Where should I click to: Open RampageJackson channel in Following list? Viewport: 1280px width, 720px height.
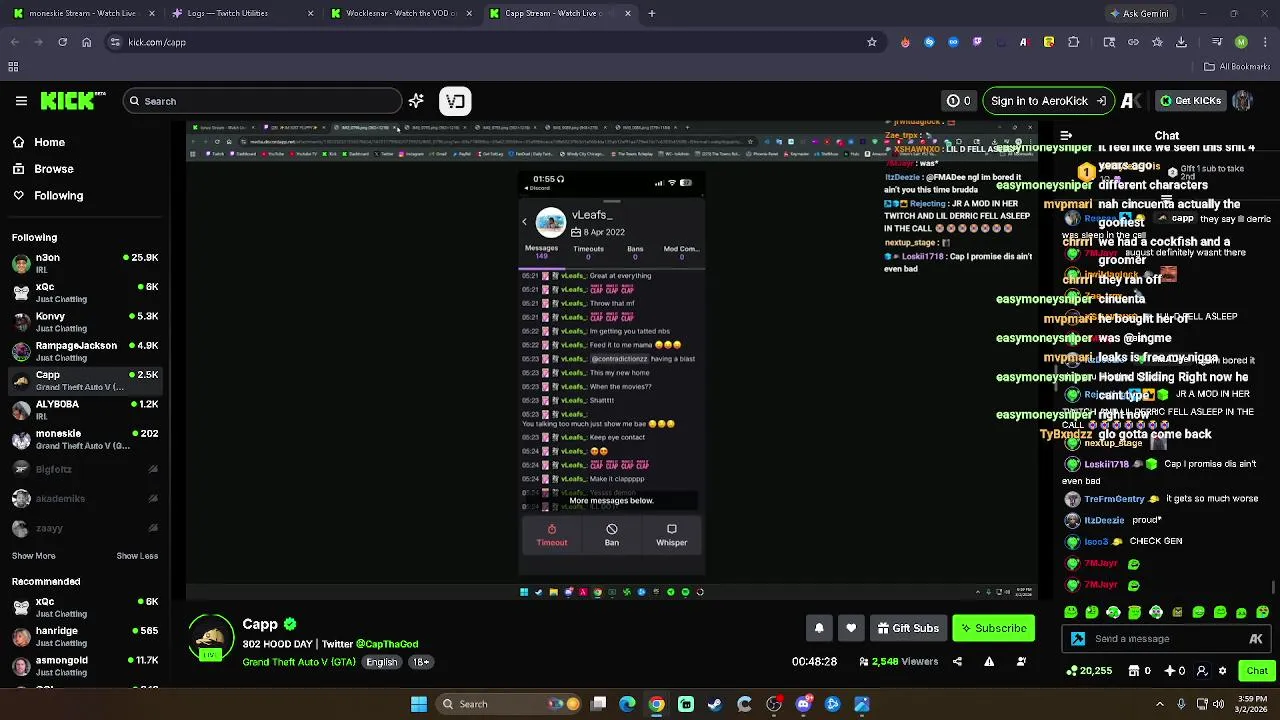click(x=86, y=351)
